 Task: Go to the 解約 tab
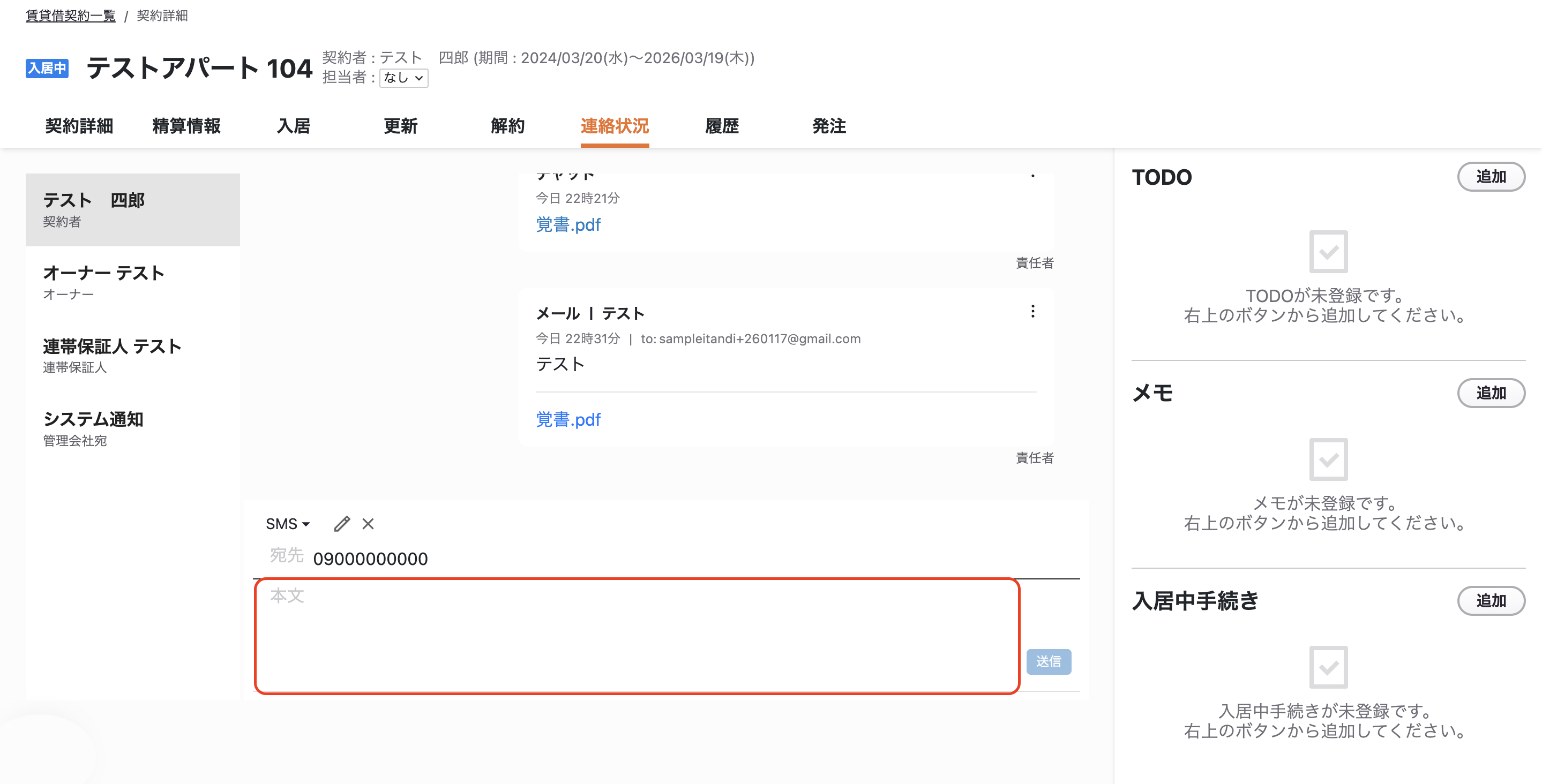[507, 126]
